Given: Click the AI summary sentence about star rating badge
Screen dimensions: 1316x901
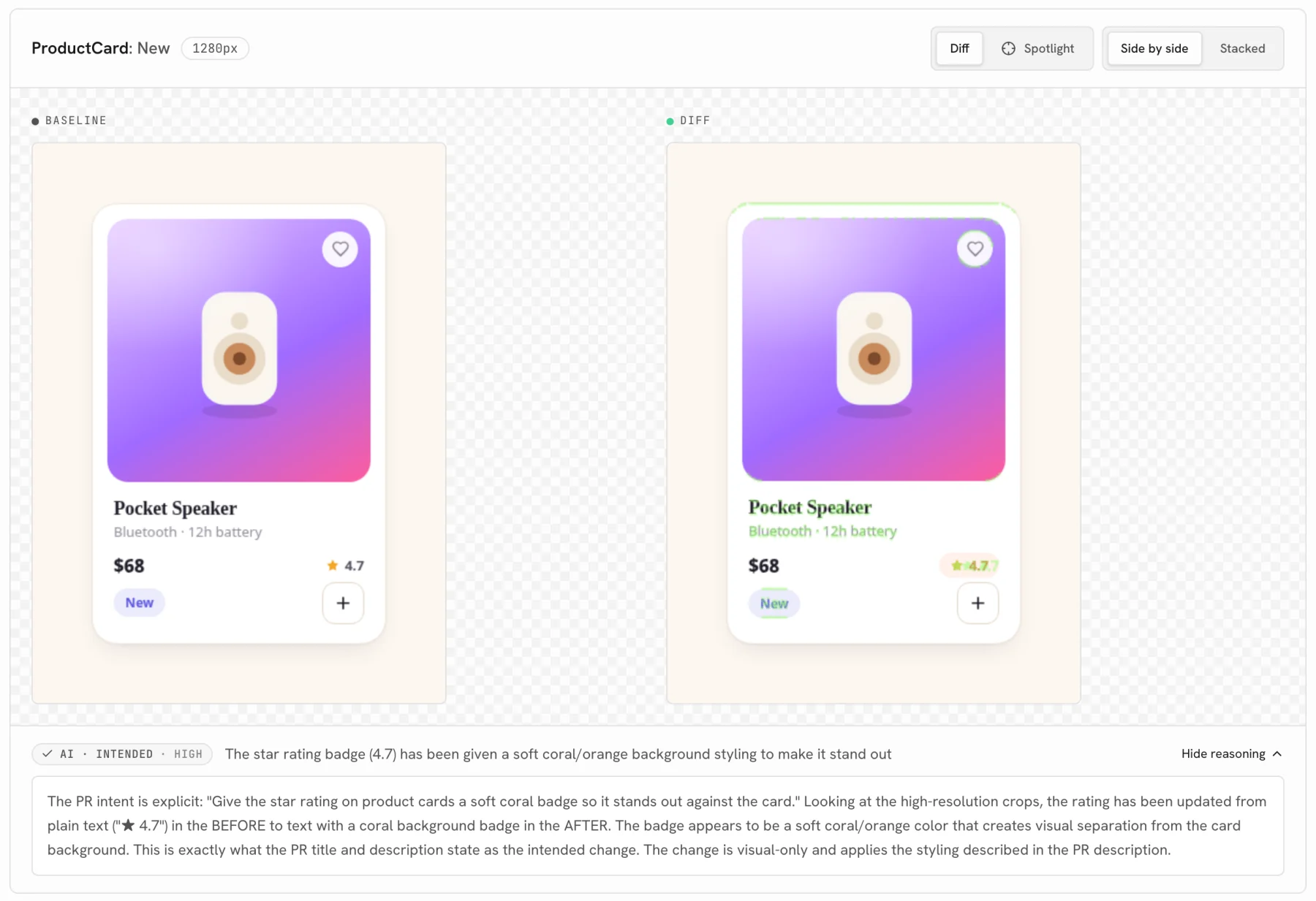Looking at the screenshot, I should (558, 754).
